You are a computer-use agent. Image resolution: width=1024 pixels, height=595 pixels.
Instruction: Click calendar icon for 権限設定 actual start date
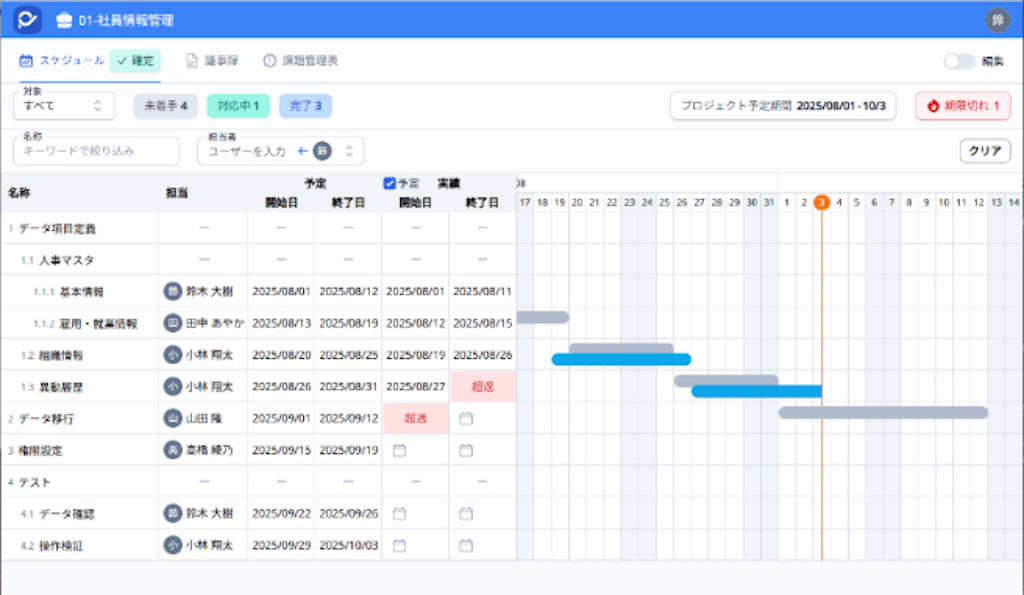[399, 451]
